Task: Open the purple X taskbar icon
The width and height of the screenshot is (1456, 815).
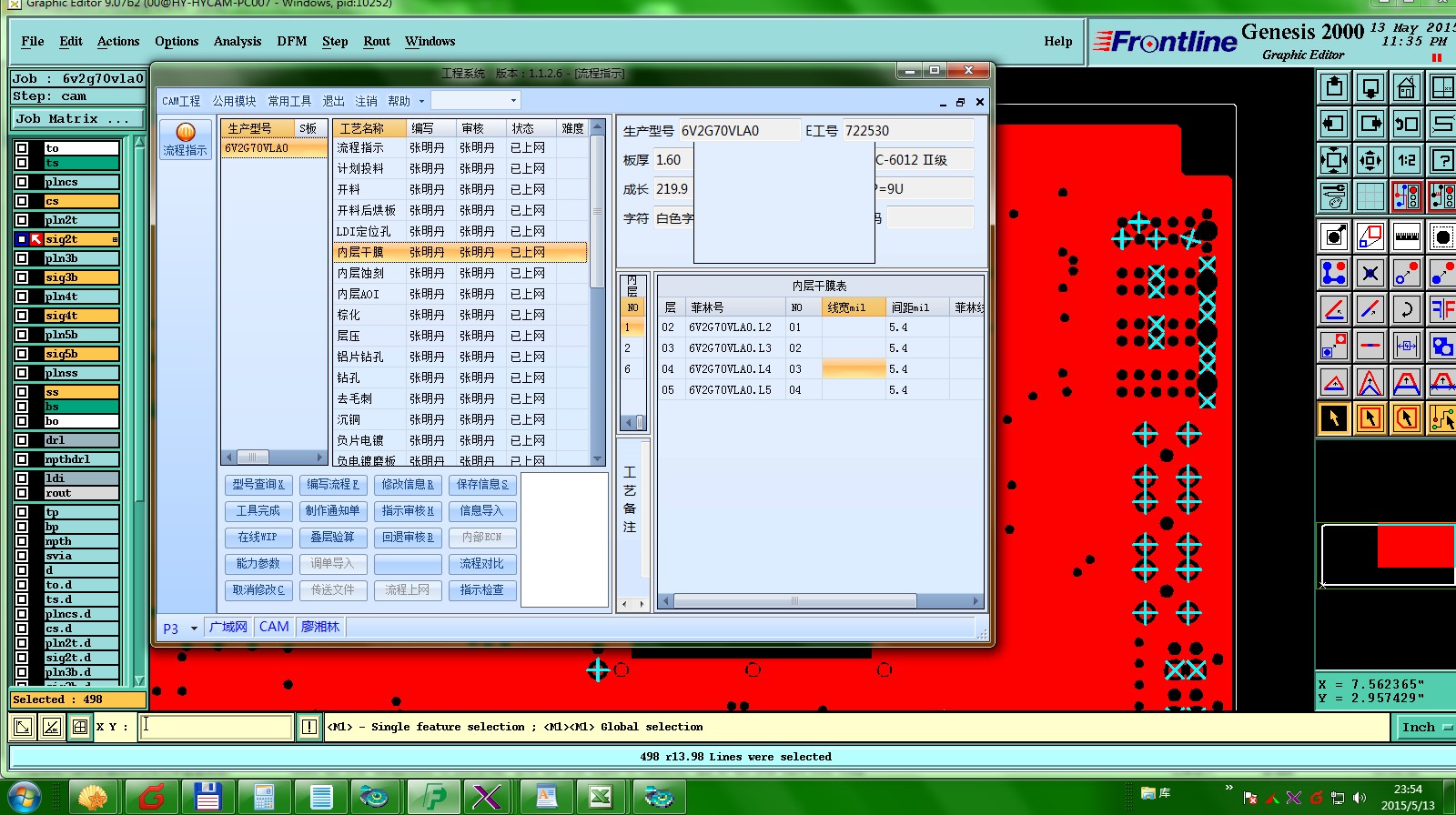Action: (x=488, y=798)
